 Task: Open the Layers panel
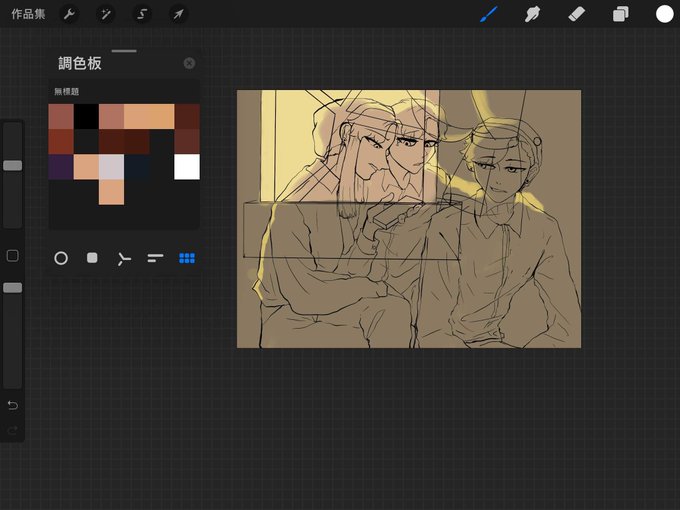click(621, 14)
